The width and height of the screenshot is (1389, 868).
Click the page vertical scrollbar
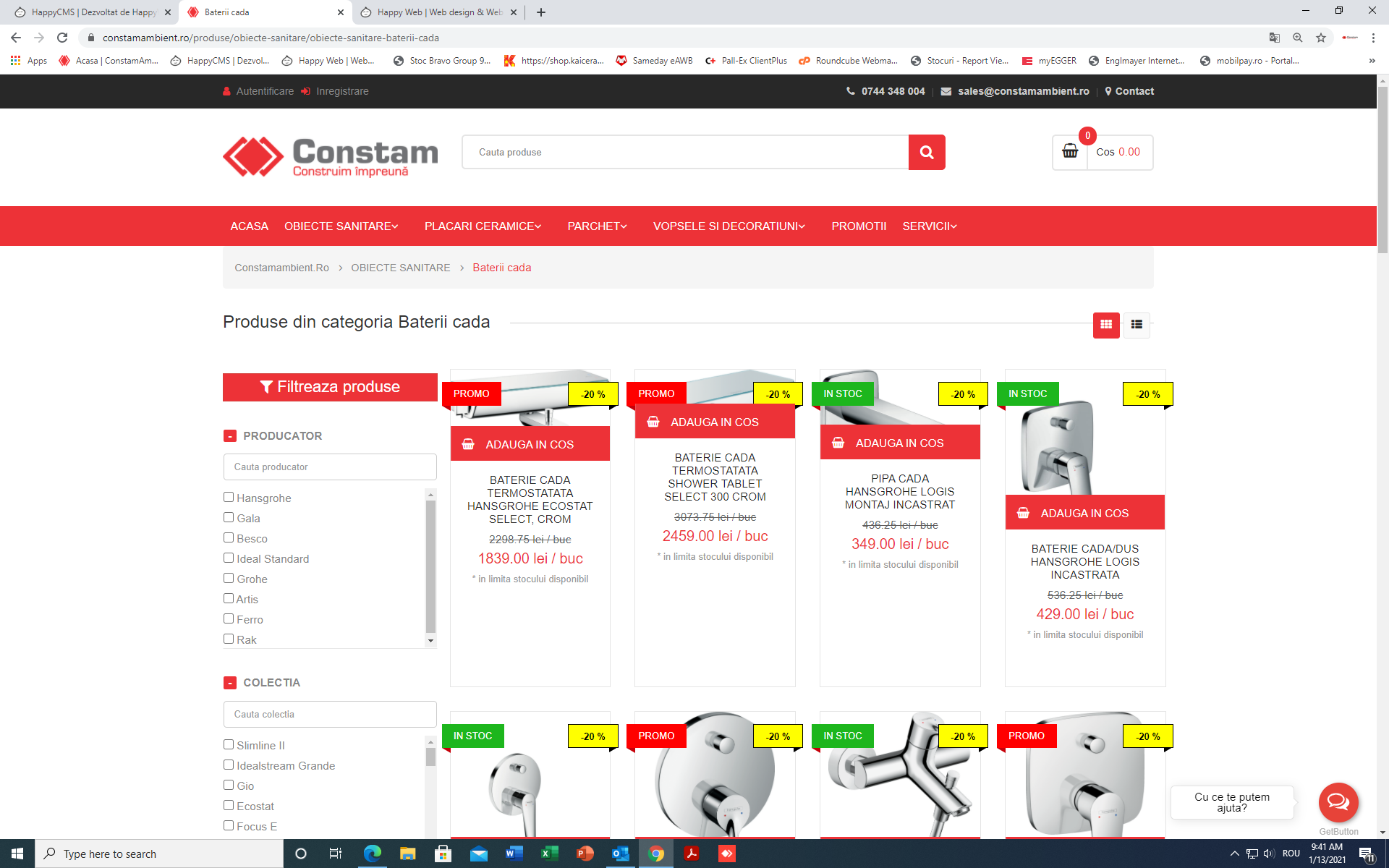(x=1382, y=170)
